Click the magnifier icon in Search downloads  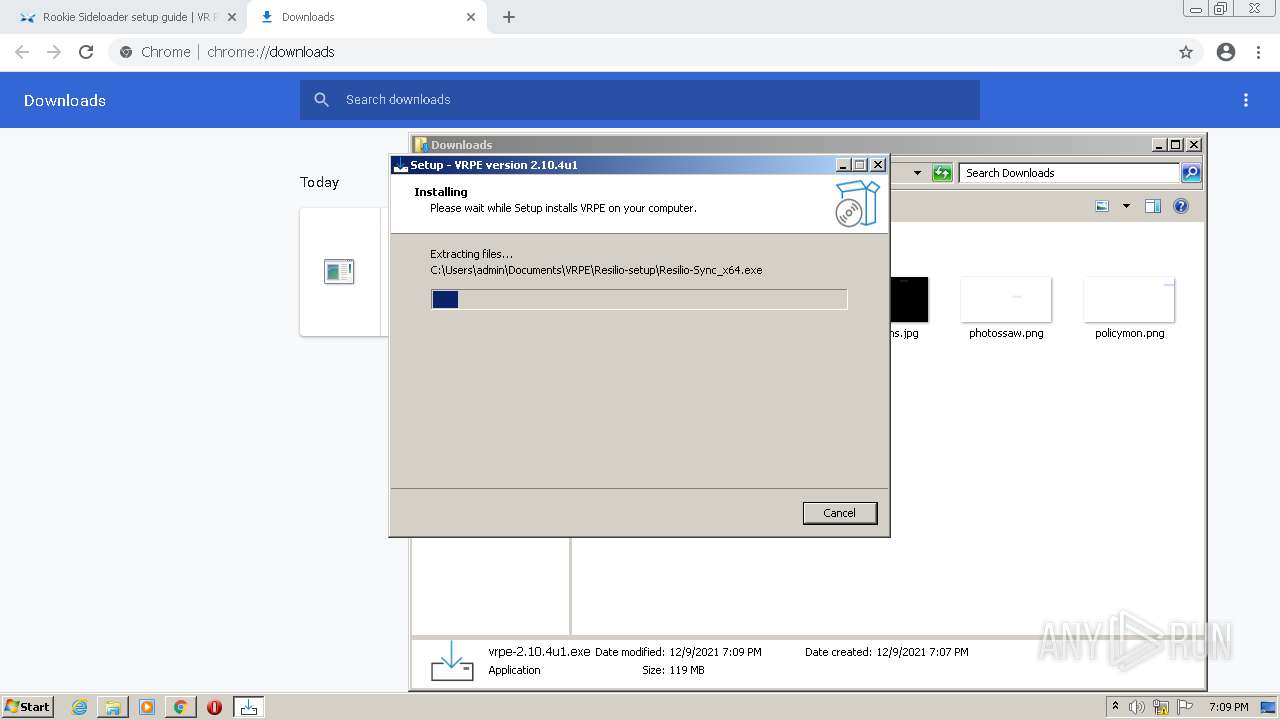point(321,100)
